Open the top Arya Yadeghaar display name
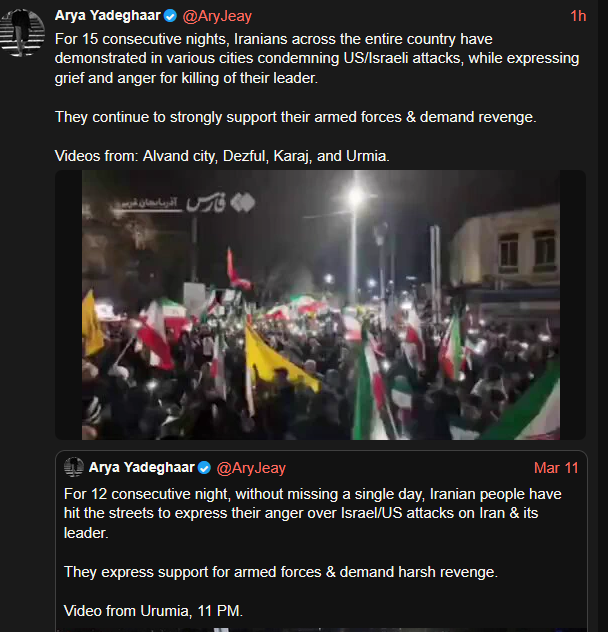 coord(108,16)
